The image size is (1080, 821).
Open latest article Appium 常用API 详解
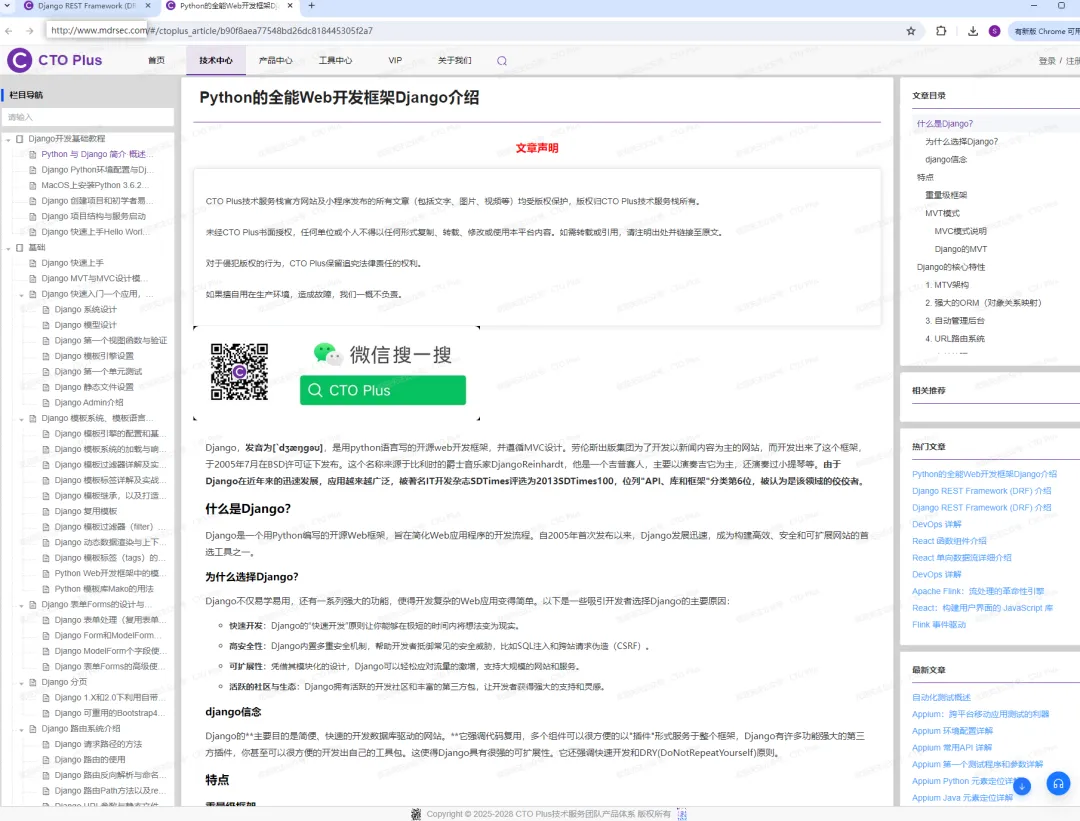(x=952, y=748)
